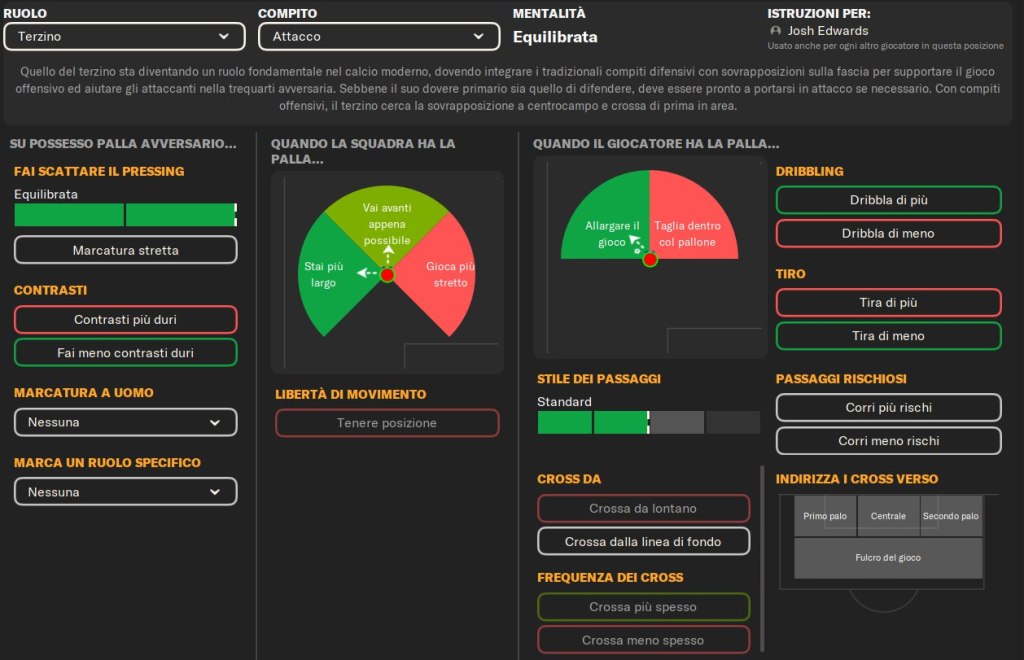The width and height of the screenshot is (1024, 660).
Task: Choose the 'Secondo palo' cross target zone
Action: point(951,516)
